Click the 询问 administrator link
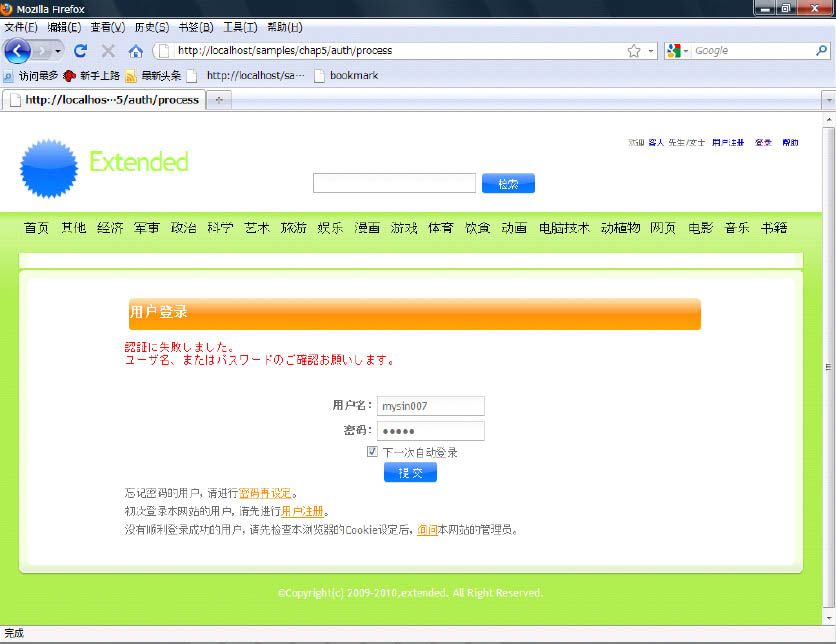 coord(427,529)
